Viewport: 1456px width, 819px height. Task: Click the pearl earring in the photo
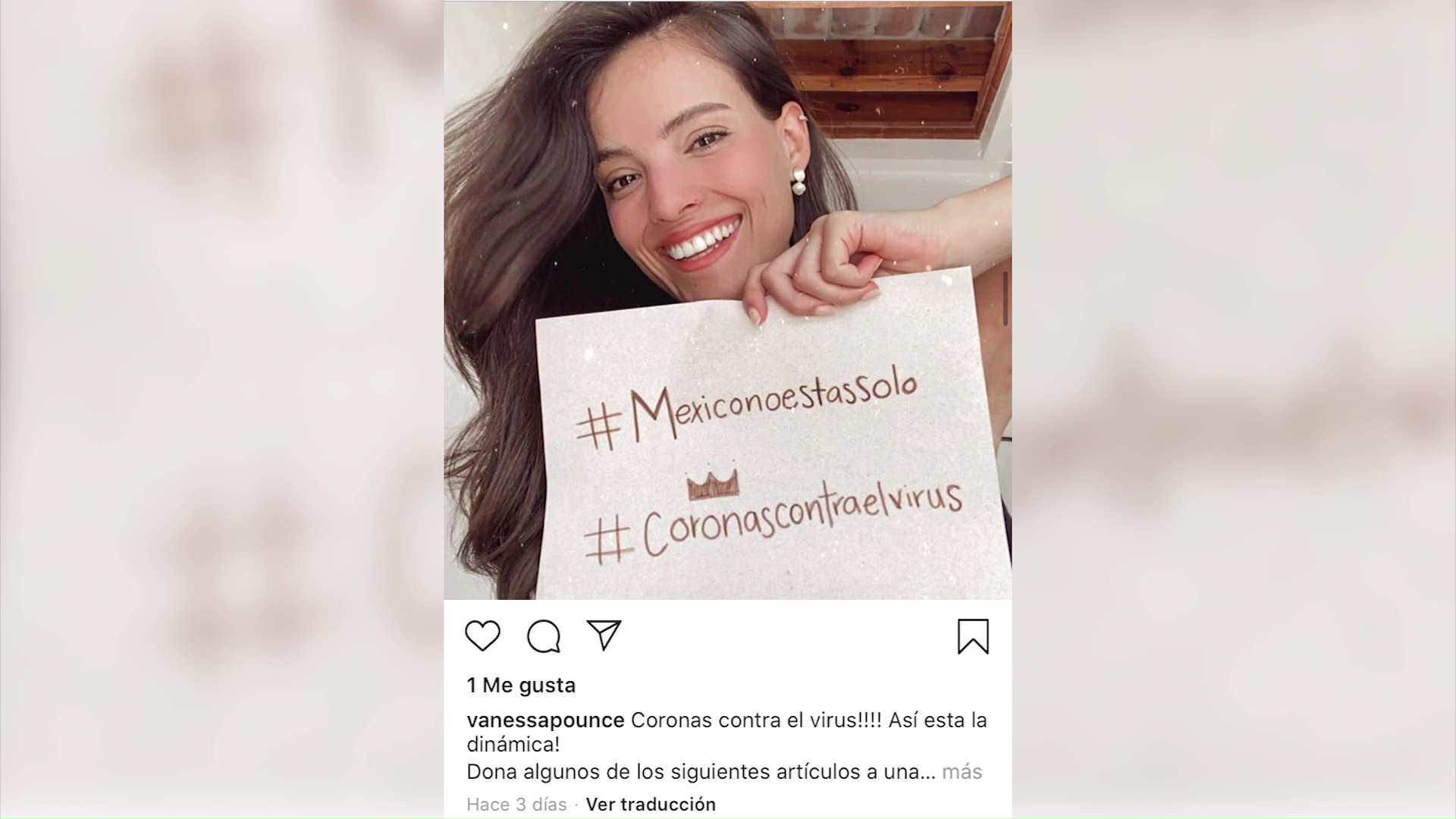[798, 182]
